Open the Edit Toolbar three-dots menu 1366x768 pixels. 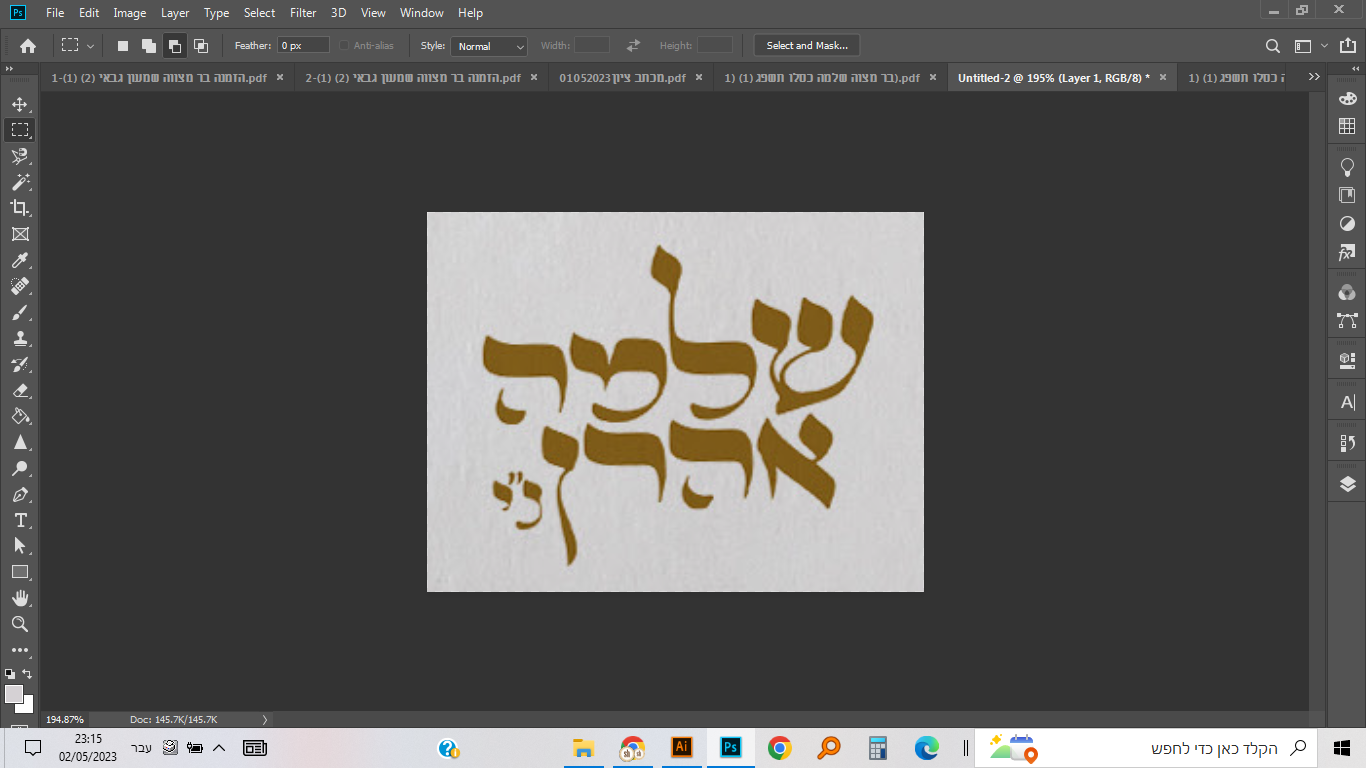coord(20,650)
